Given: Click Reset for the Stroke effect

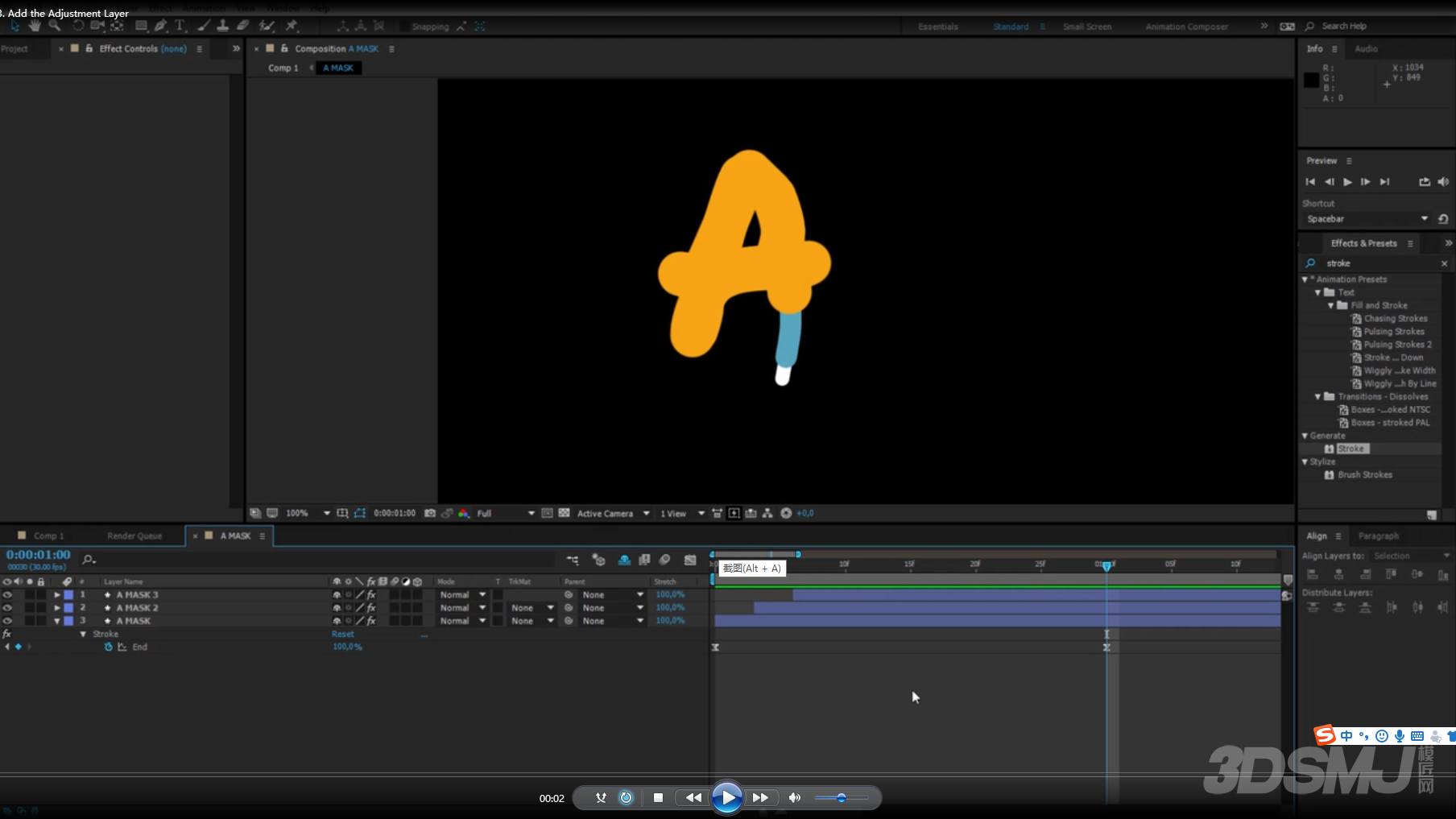Looking at the screenshot, I should [342, 634].
